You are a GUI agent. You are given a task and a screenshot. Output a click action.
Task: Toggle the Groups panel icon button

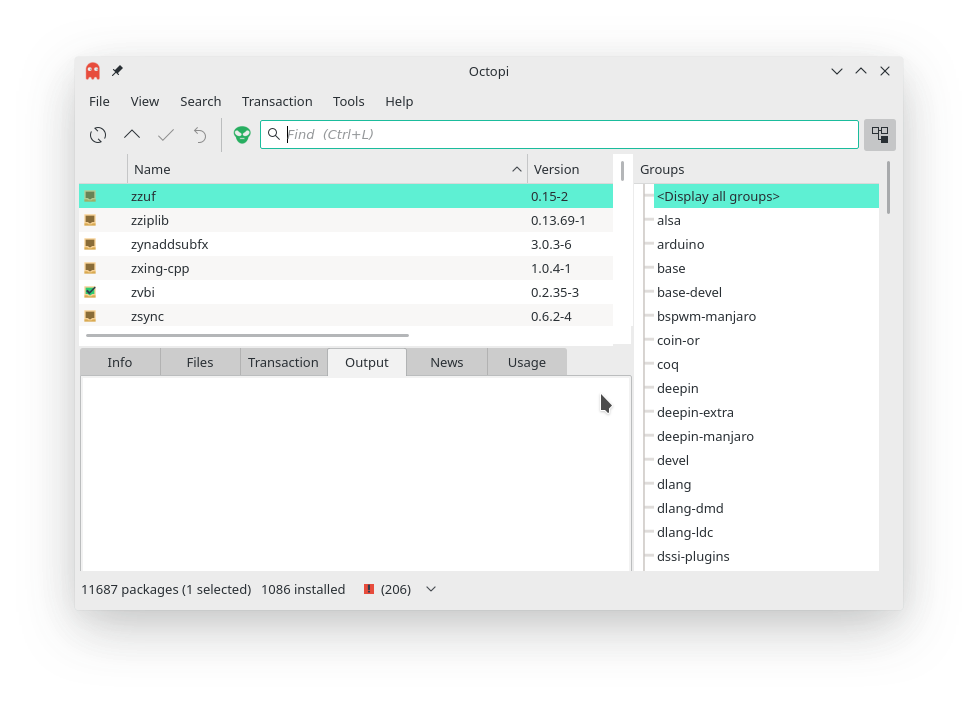click(x=879, y=135)
